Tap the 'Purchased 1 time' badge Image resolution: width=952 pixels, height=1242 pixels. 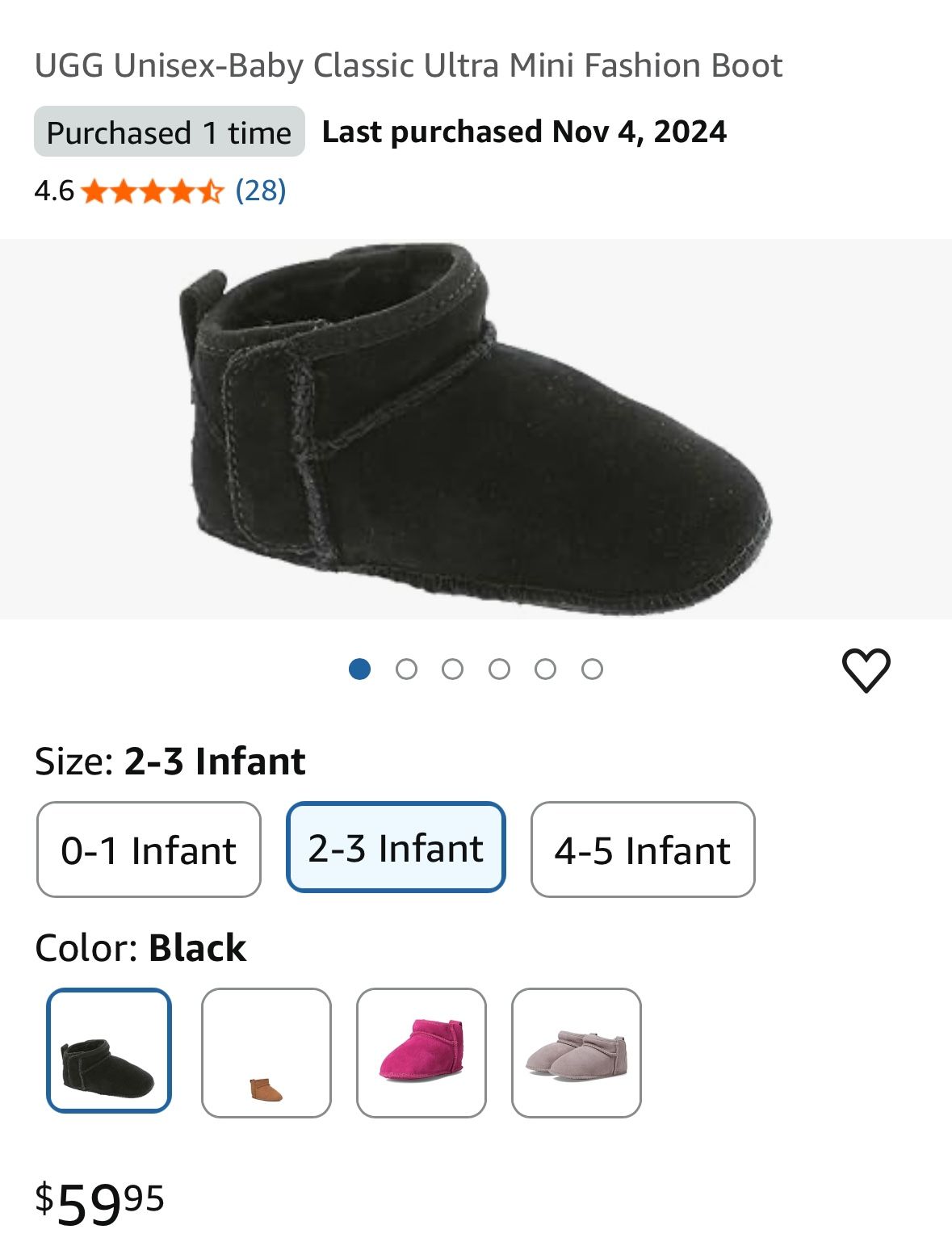[x=169, y=132]
